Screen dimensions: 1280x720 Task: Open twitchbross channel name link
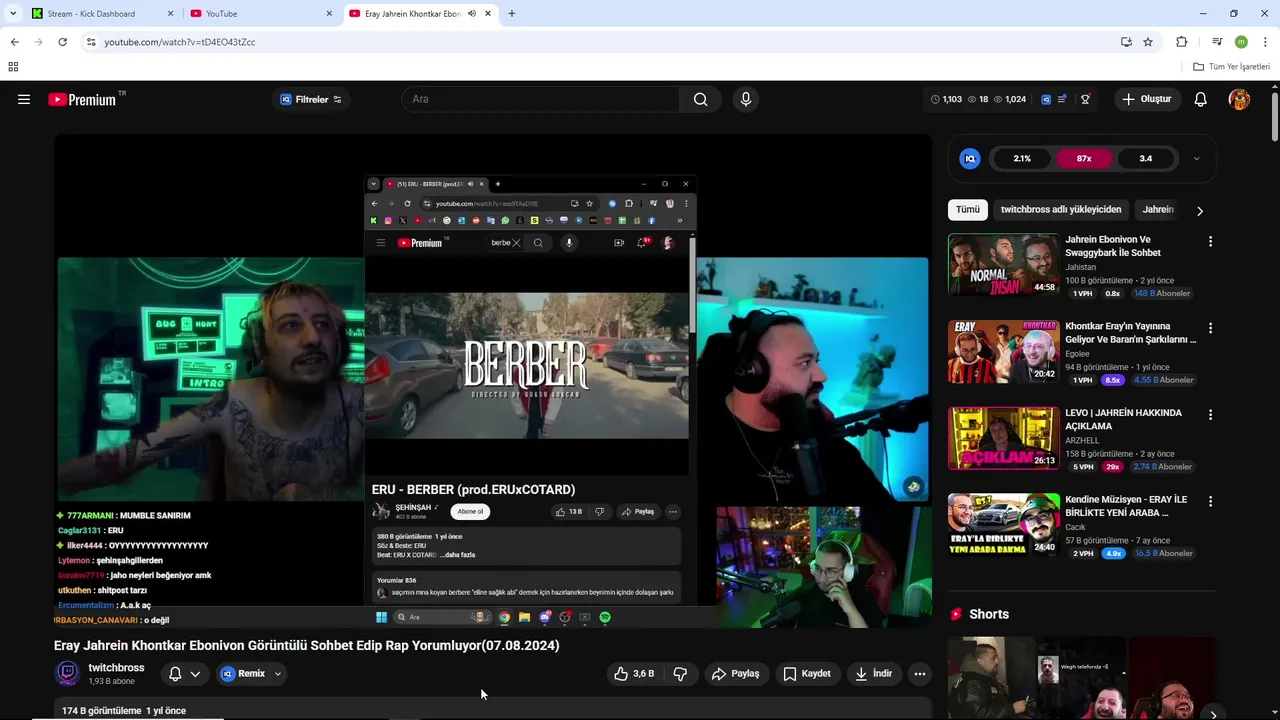pyautogui.click(x=116, y=668)
